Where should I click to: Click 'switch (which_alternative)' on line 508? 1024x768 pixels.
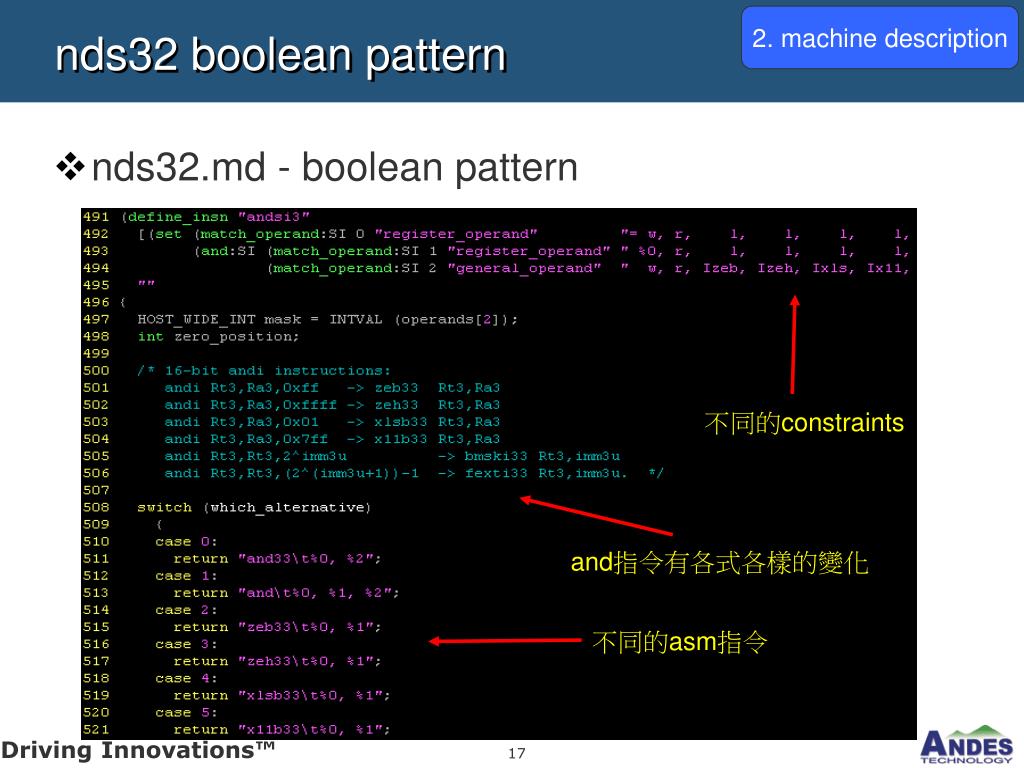click(x=254, y=507)
